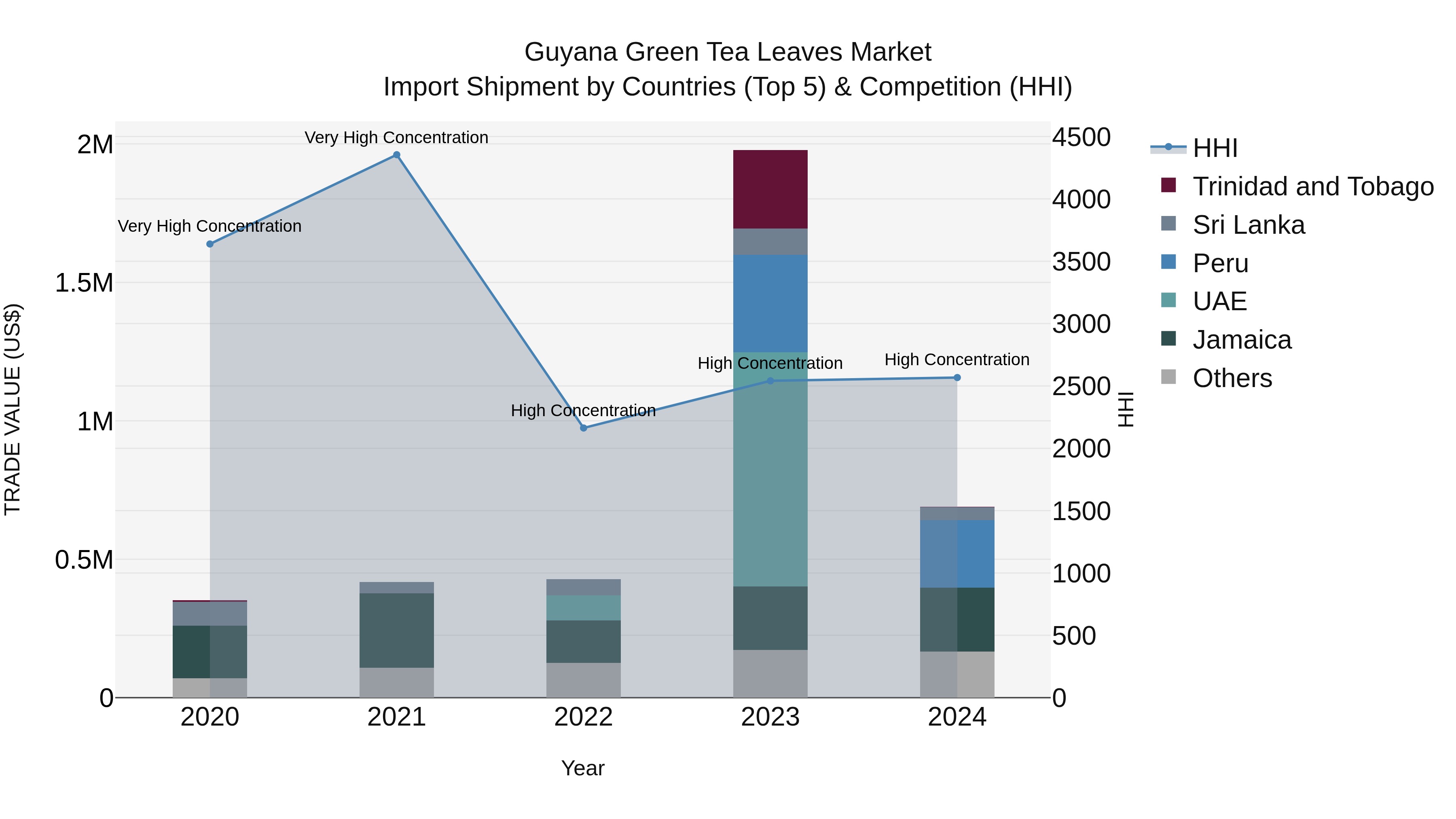Click Very High Concentration label above 2020
Image resolution: width=1456 pixels, height=819 pixels.
click(210, 226)
